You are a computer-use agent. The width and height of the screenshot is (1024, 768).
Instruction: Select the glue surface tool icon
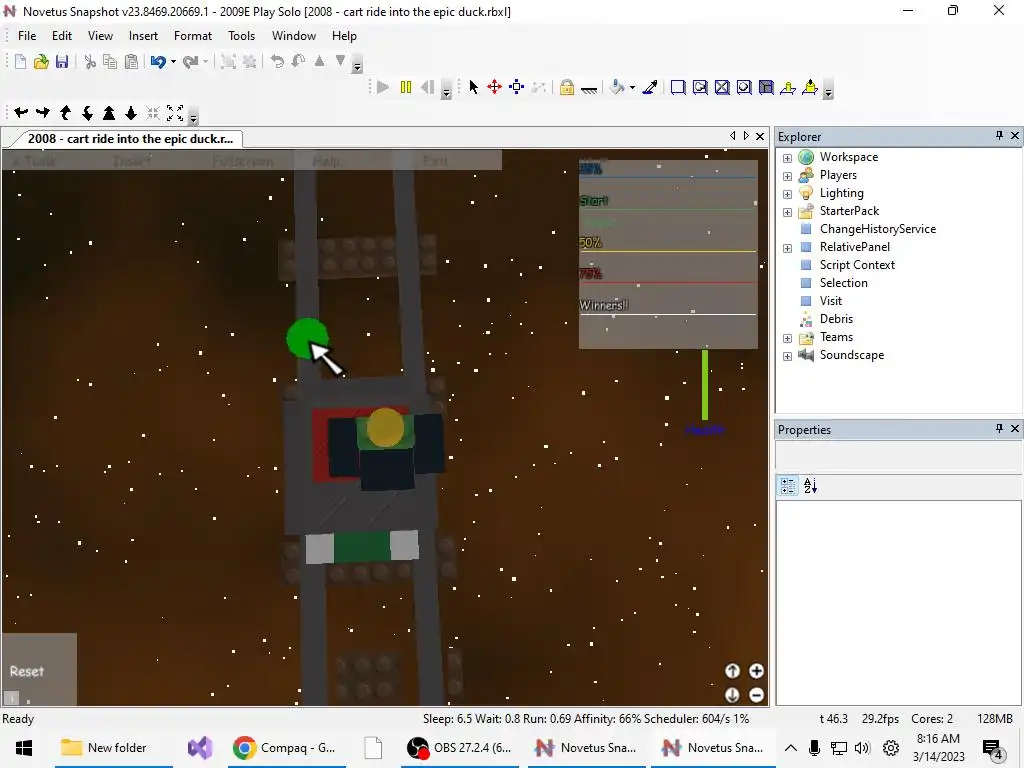(x=700, y=87)
